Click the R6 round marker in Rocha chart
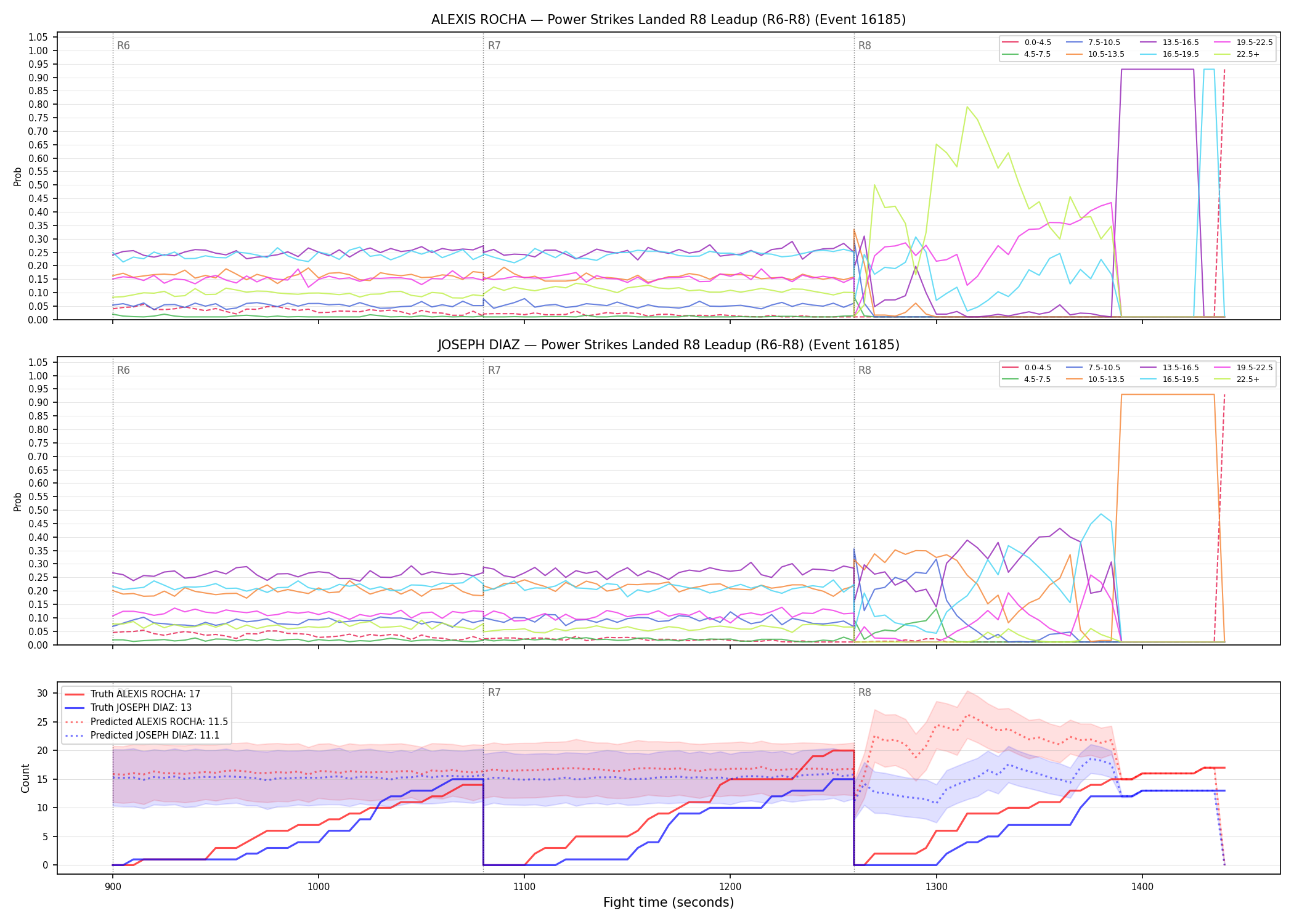1294x924 pixels. 123,46
